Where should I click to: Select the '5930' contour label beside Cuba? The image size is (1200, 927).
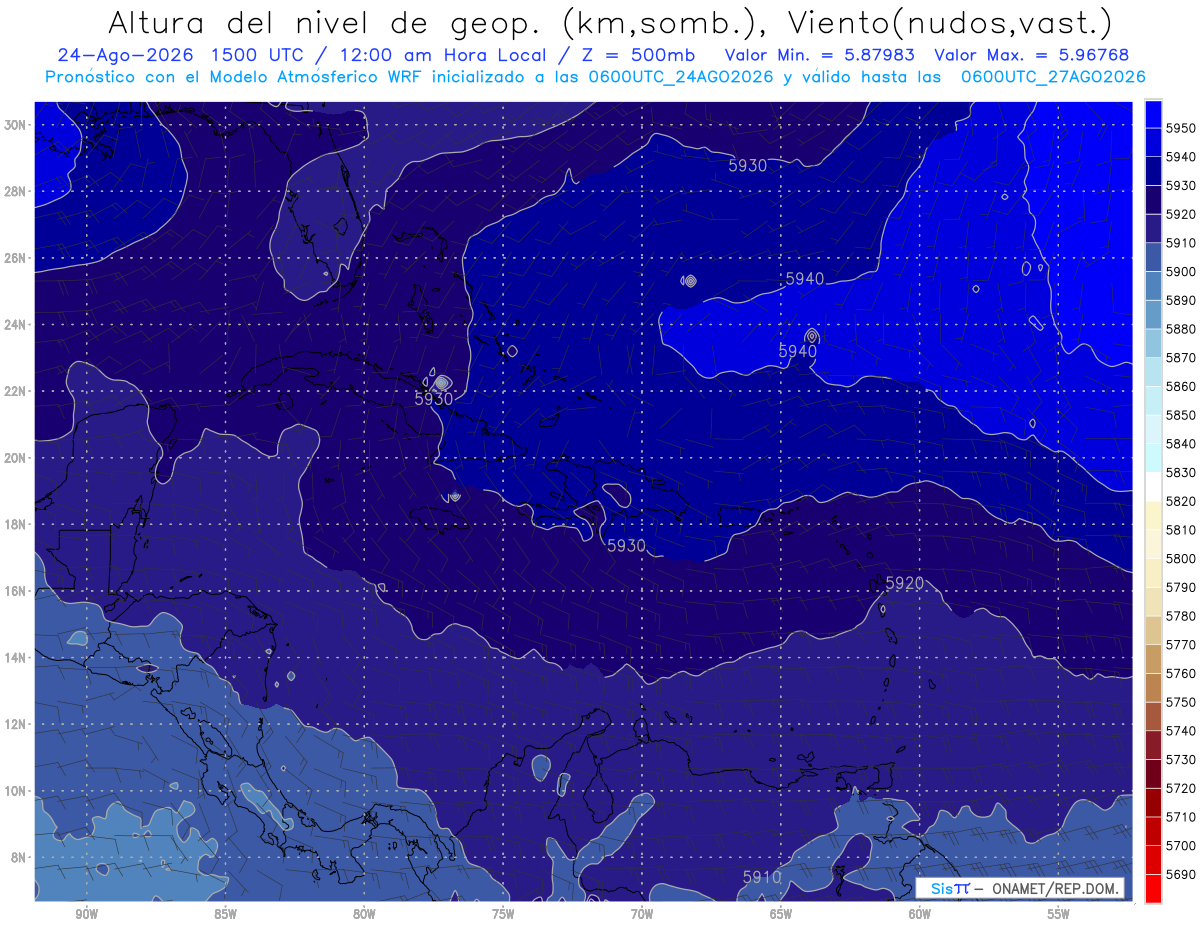click(x=434, y=398)
